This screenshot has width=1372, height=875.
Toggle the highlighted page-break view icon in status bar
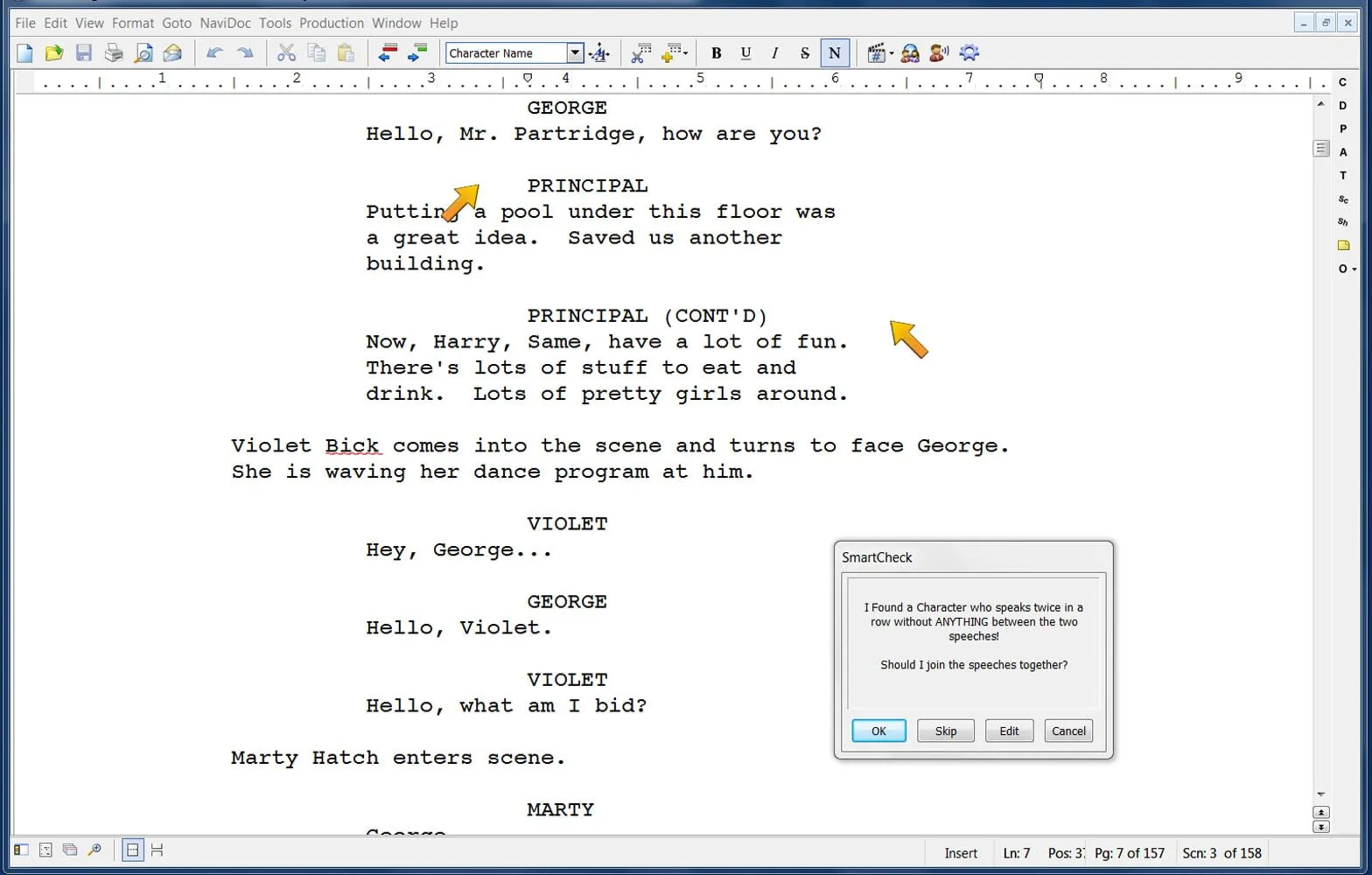coord(132,850)
